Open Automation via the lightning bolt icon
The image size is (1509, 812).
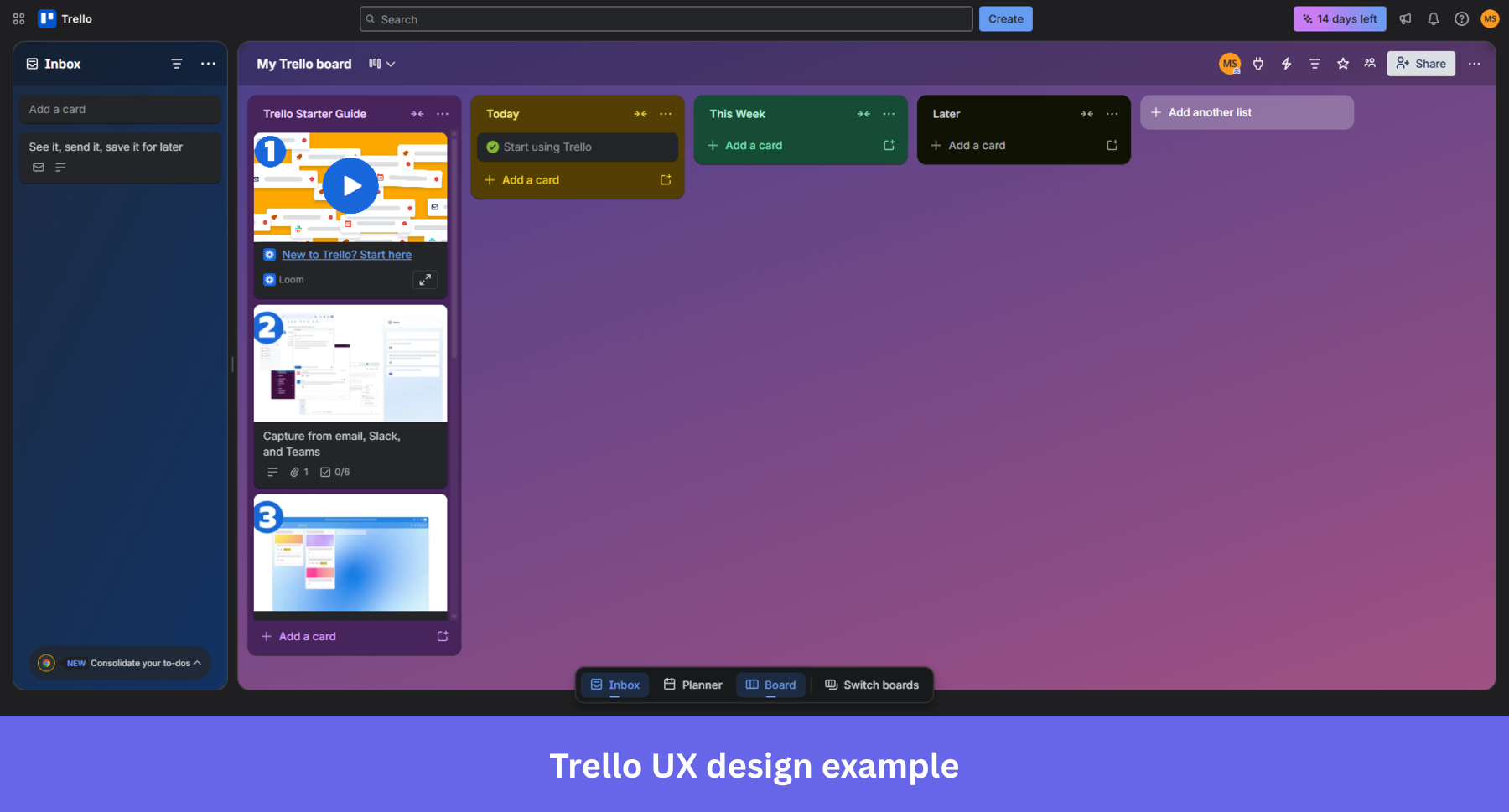pyautogui.click(x=1287, y=63)
